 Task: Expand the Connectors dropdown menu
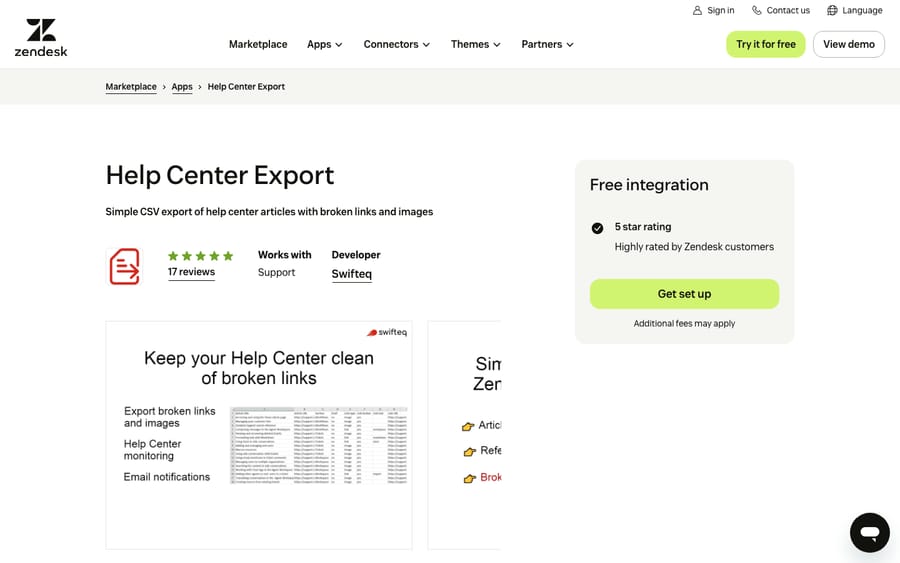tap(396, 44)
